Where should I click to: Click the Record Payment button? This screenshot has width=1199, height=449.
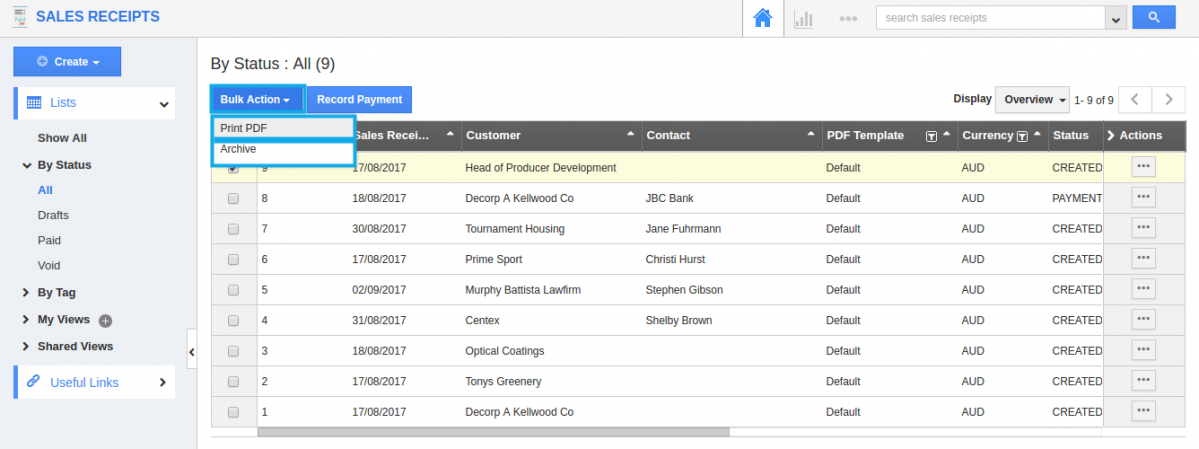tap(359, 99)
